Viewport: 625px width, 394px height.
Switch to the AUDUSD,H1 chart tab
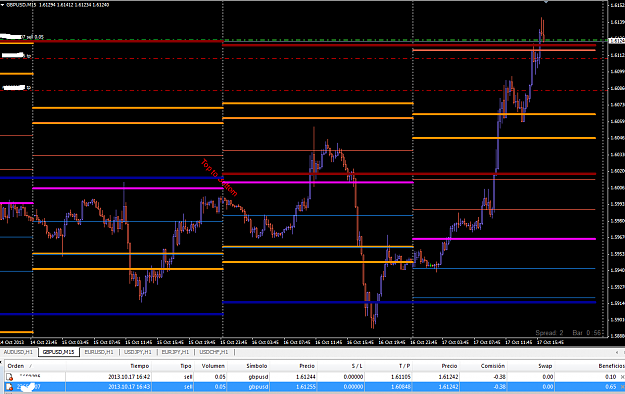18,352
